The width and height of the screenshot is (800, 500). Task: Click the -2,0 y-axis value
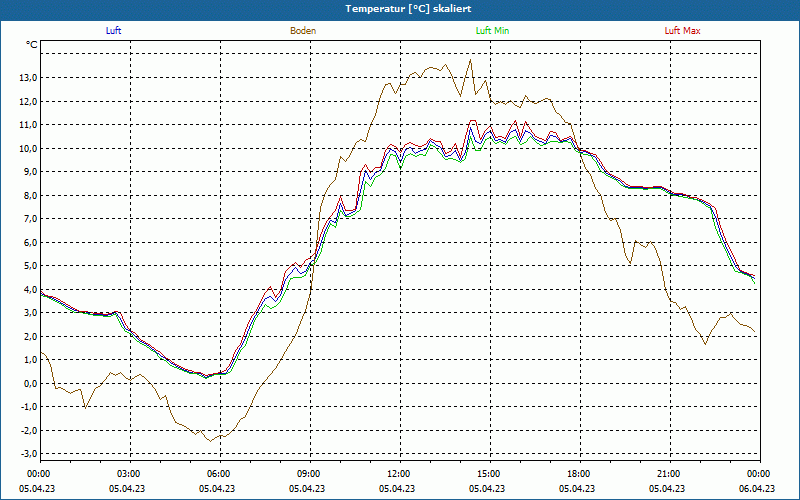[x=29, y=430]
